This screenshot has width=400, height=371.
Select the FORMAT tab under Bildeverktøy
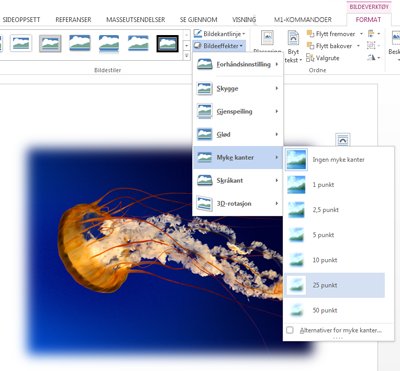point(368,20)
